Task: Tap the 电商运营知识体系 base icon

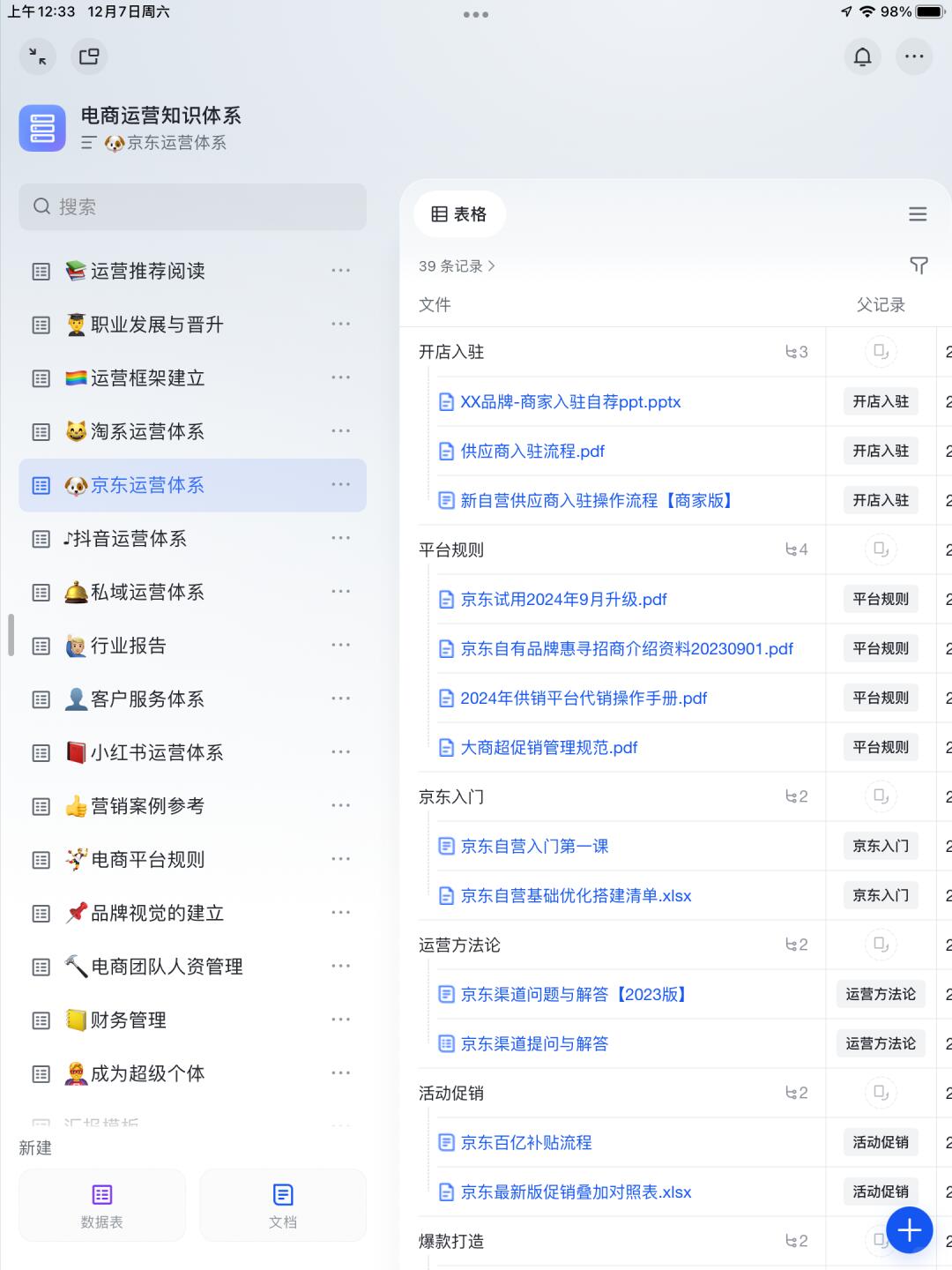Action: (42, 128)
